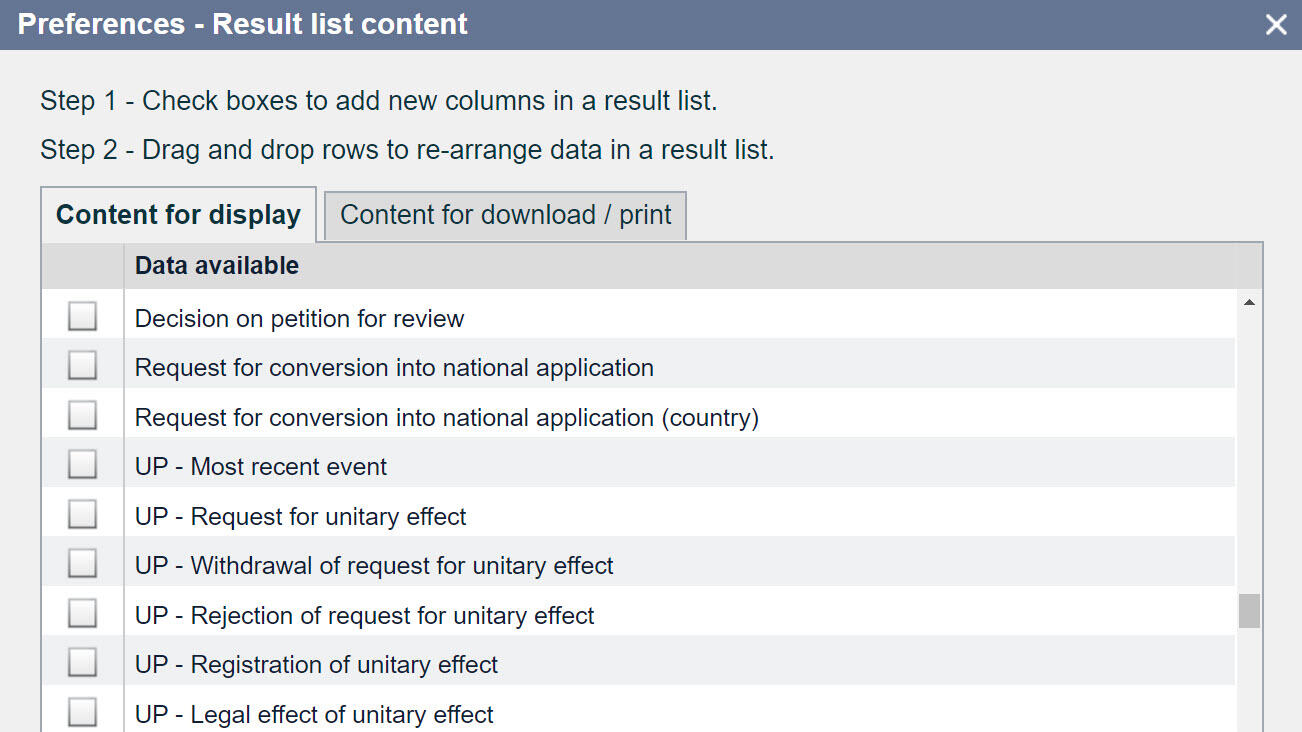The width and height of the screenshot is (1302, 732).
Task: Check the Decision on petition for review box
Action: [x=82, y=318]
